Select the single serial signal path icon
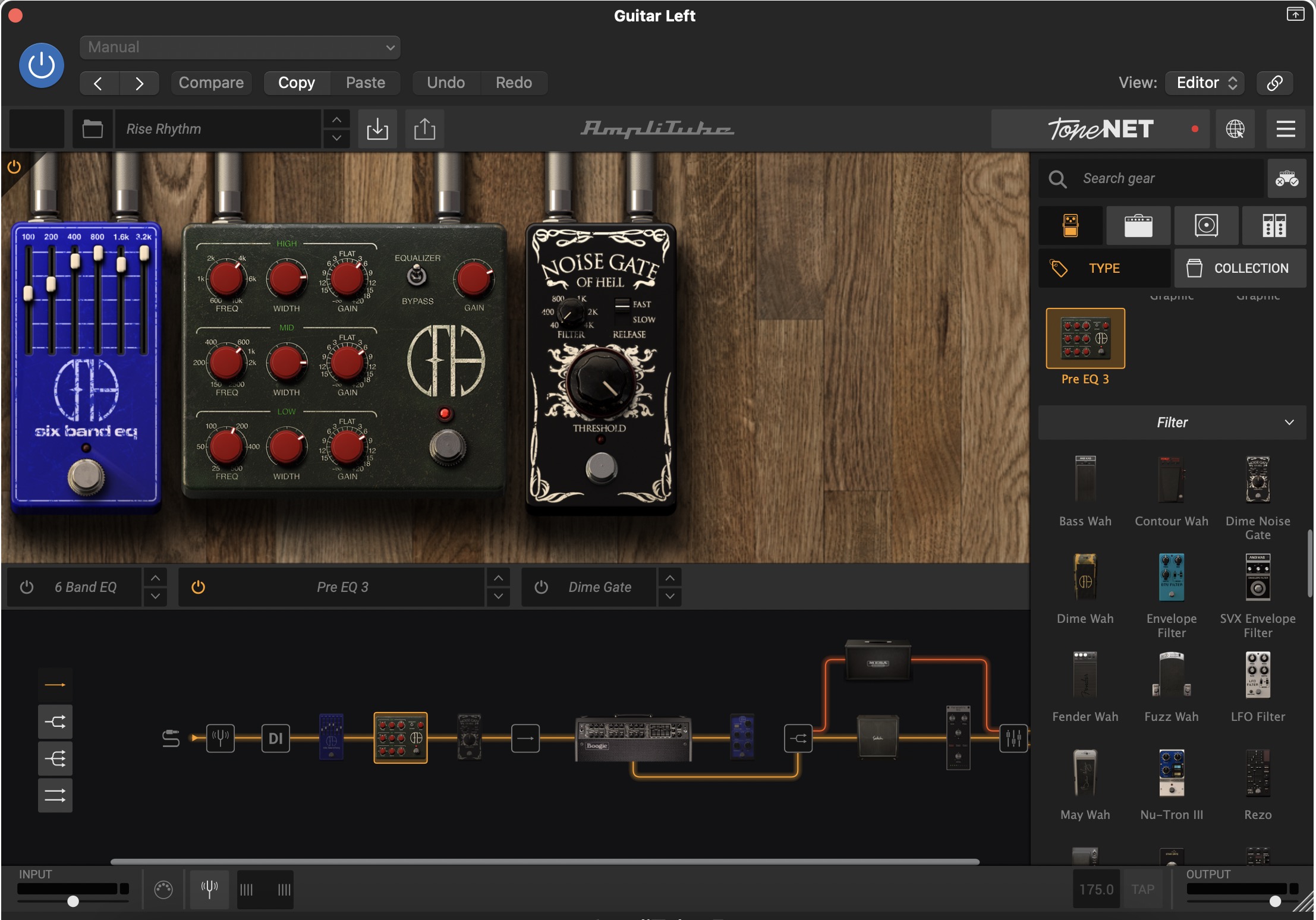This screenshot has width=1316, height=920. 55,685
